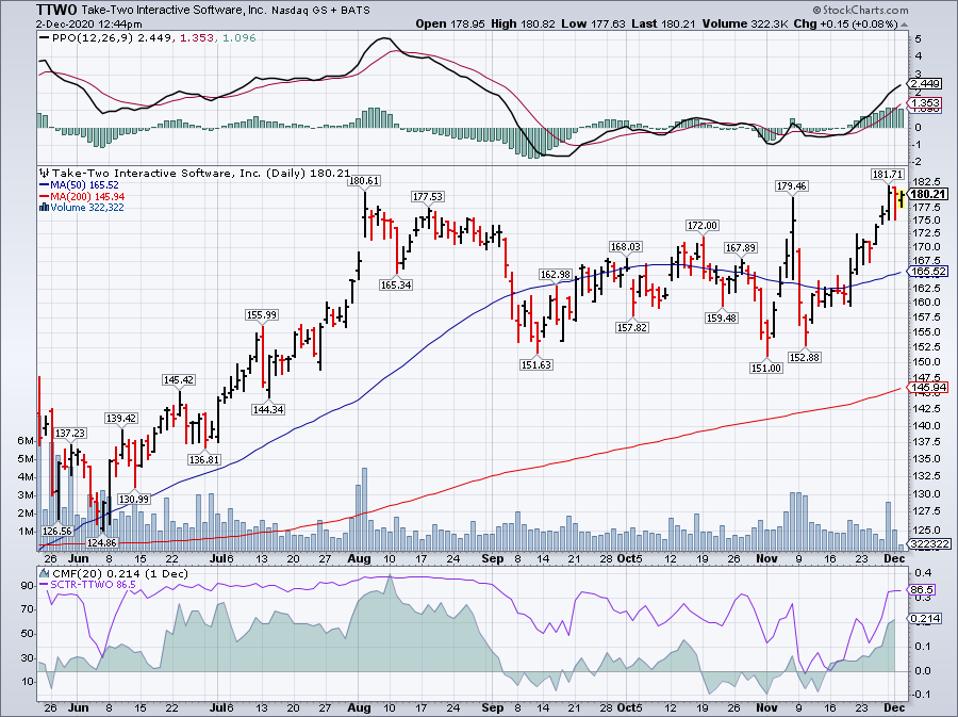Screen dimensions: 958x717
Task: Select the 152.88 price label
Action: click(805, 357)
